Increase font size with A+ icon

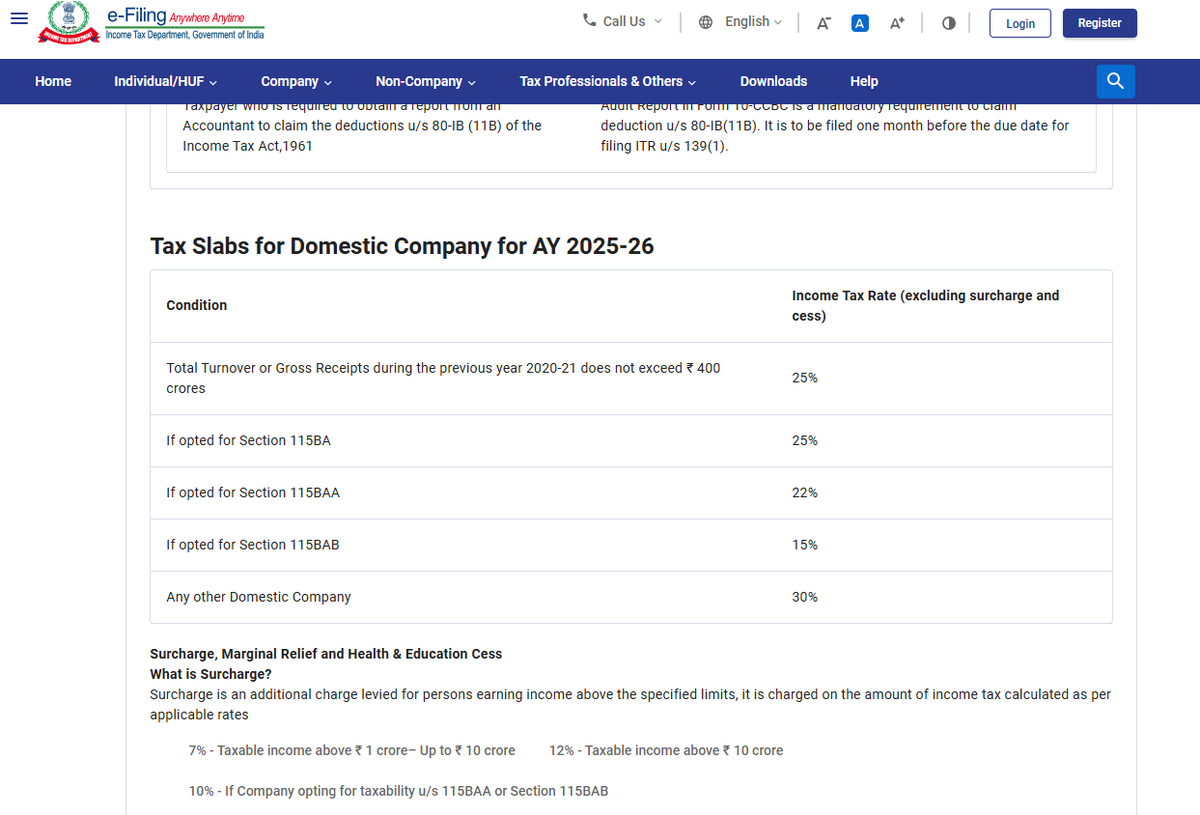click(897, 23)
